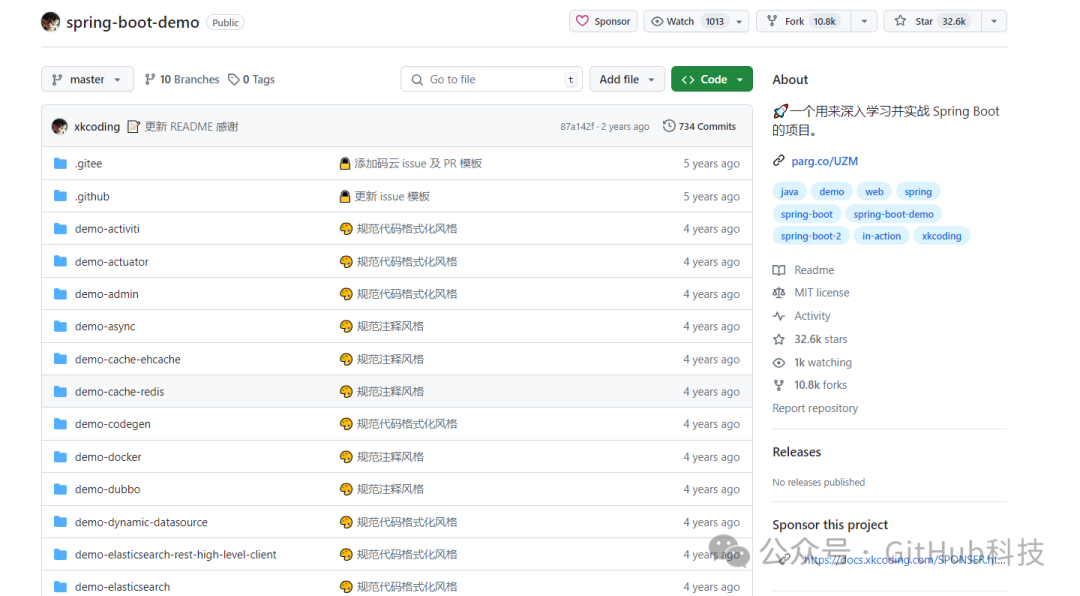Viewport: 1080px width, 596px height.
Task: Open the green Code dropdown button
Action: click(712, 79)
